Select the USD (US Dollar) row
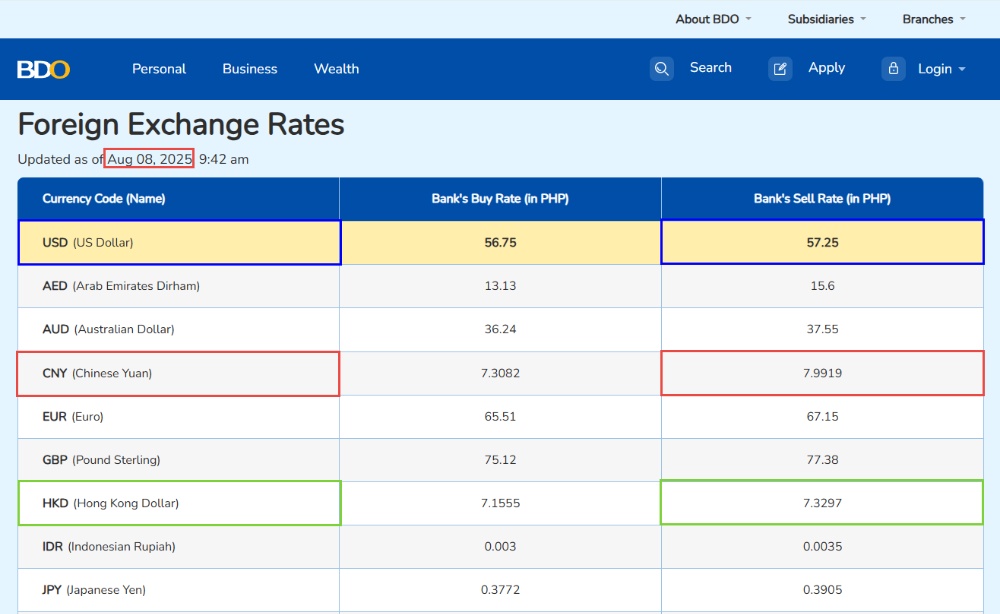1000x614 pixels. click(500, 242)
